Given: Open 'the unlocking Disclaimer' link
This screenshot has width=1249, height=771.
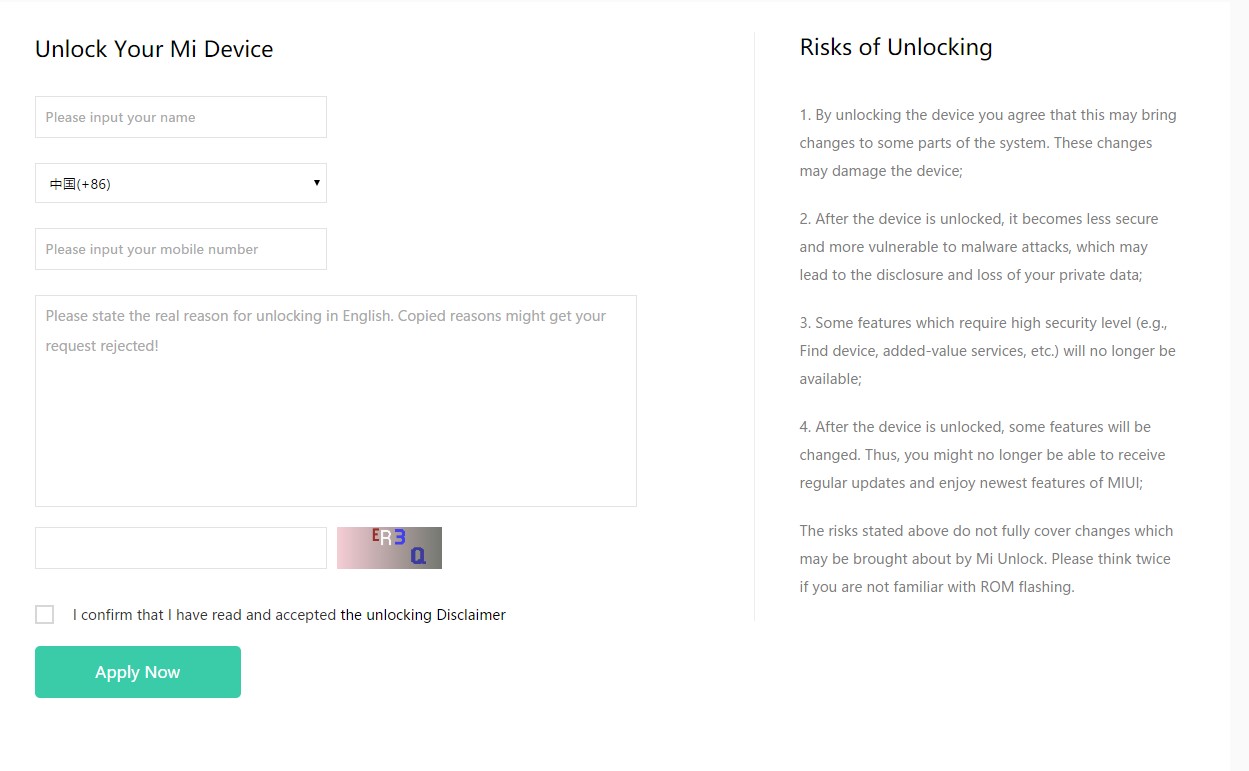Looking at the screenshot, I should point(423,615).
